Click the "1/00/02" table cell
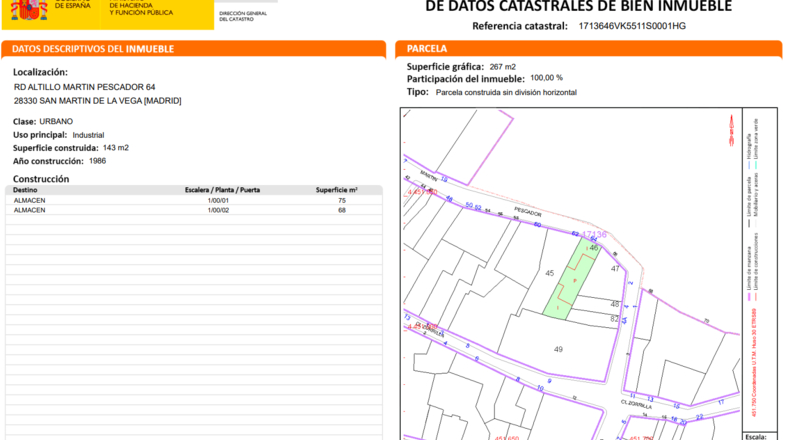The image size is (790, 440). click(x=218, y=210)
